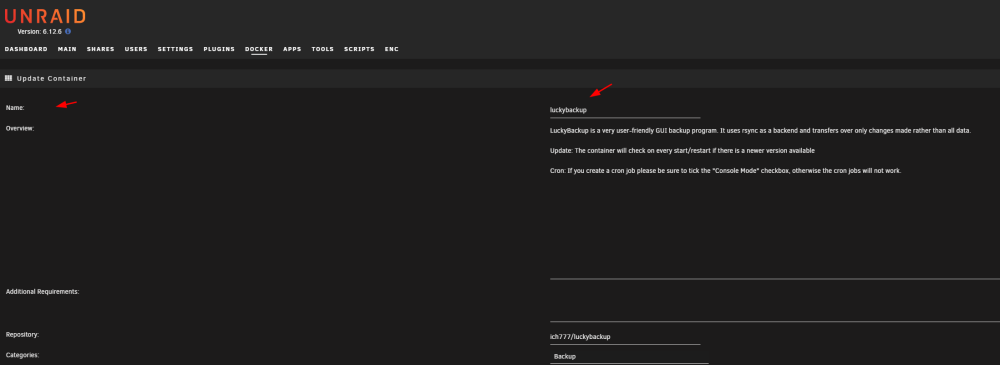Open the Settings page
Viewport: 1000px width, 365px height.
point(175,49)
